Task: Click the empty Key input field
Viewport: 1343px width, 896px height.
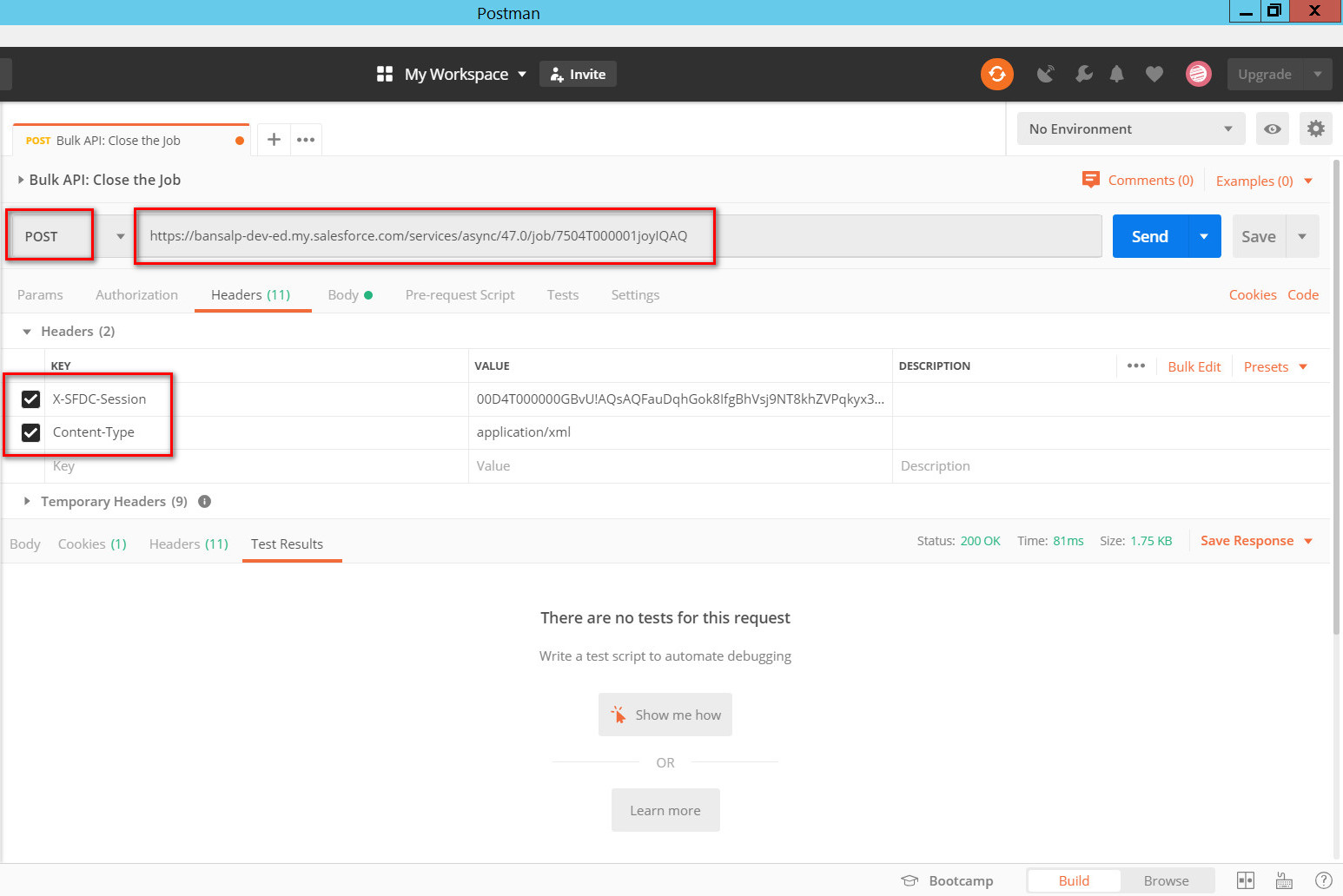Action: click(256, 466)
